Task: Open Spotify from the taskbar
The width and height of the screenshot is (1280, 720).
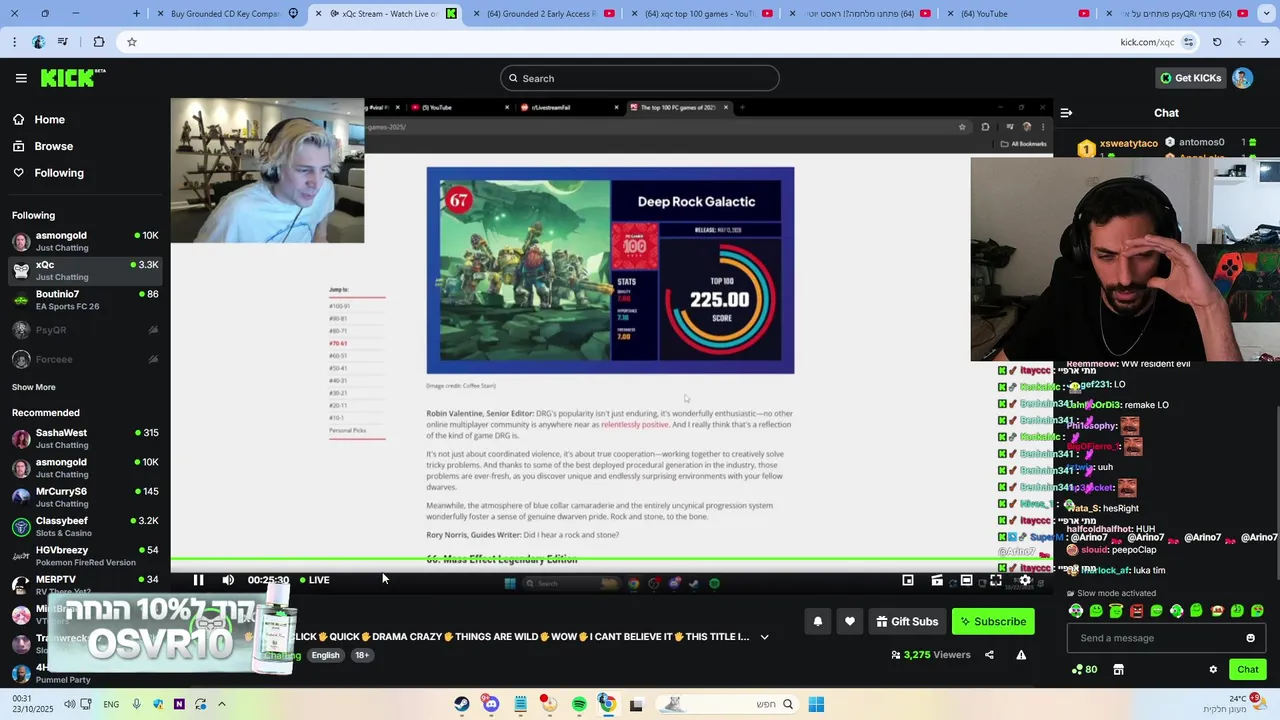Action: (x=579, y=704)
